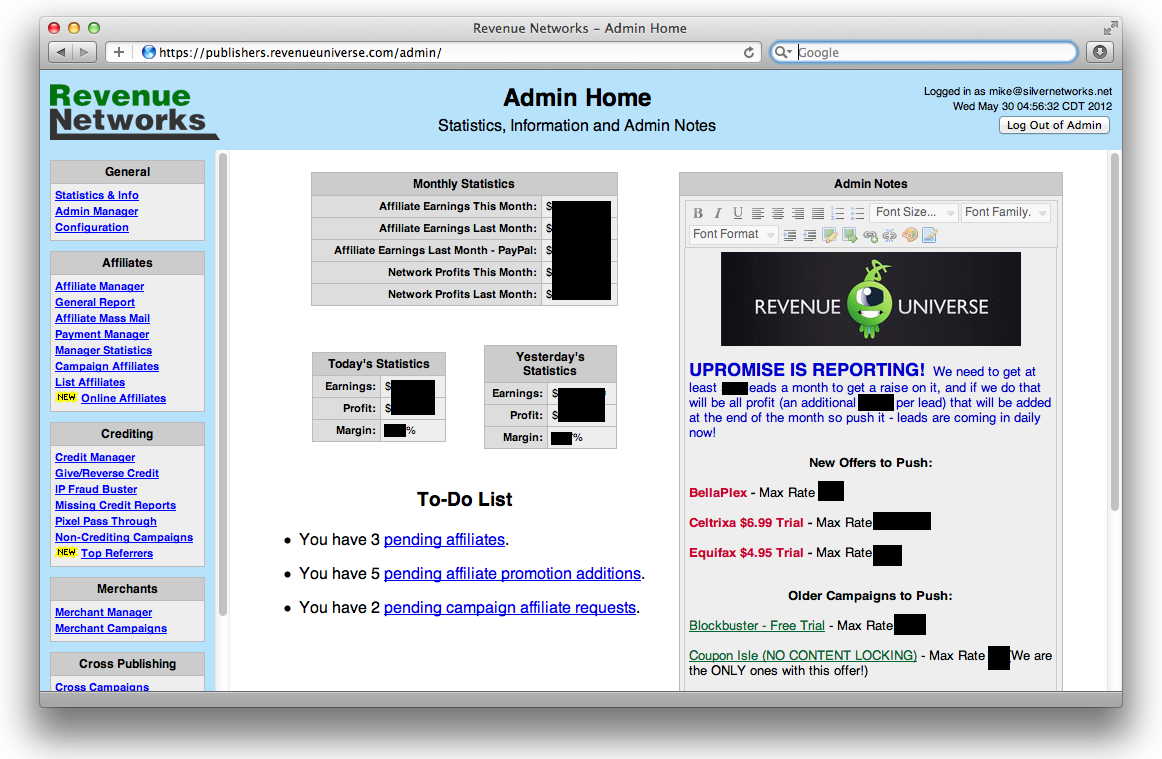Insert unordered bullet list in Admin Notes
This screenshot has height=759, width=1162.
click(857, 213)
